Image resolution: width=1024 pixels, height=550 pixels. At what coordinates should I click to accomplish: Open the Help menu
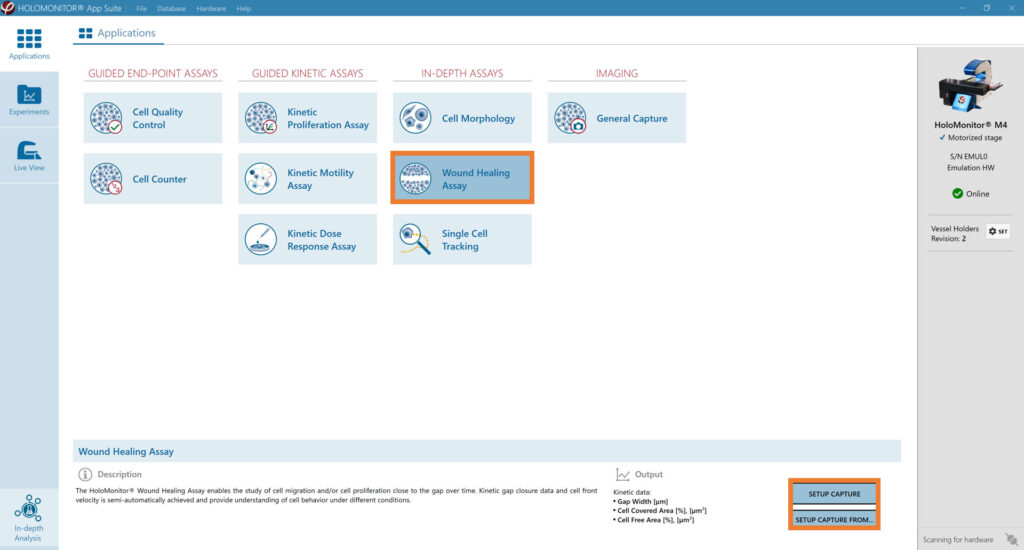point(244,8)
